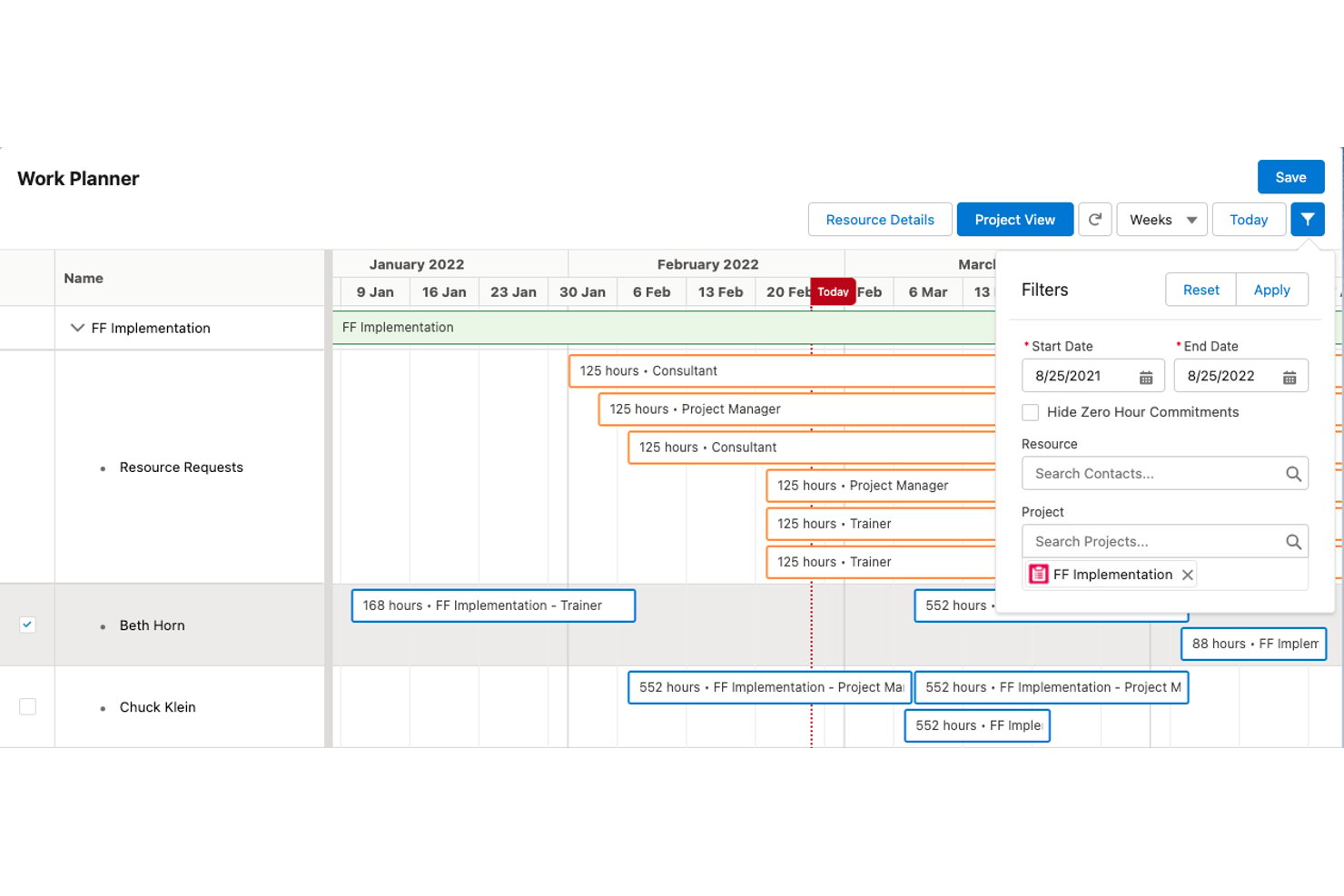This screenshot has width=1344, height=896.
Task: Click the Start Date input field
Action: point(1093,376)
